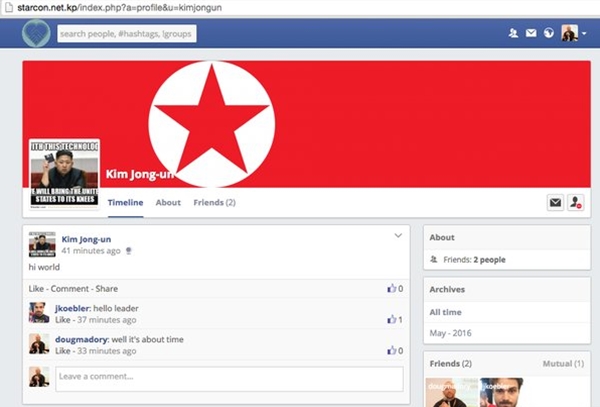600x407 pixels.
Task: Select the Timeline tab
Action: tap(126, 202)
